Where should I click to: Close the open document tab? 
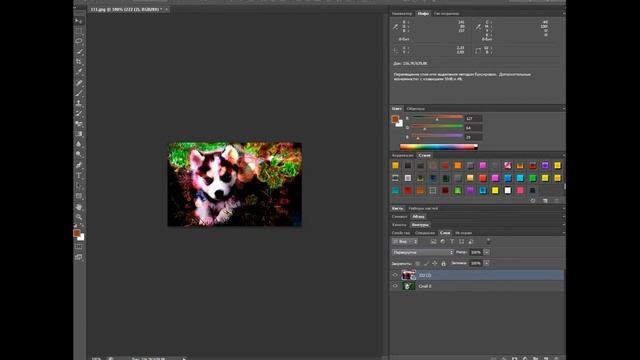click(167, 9)
